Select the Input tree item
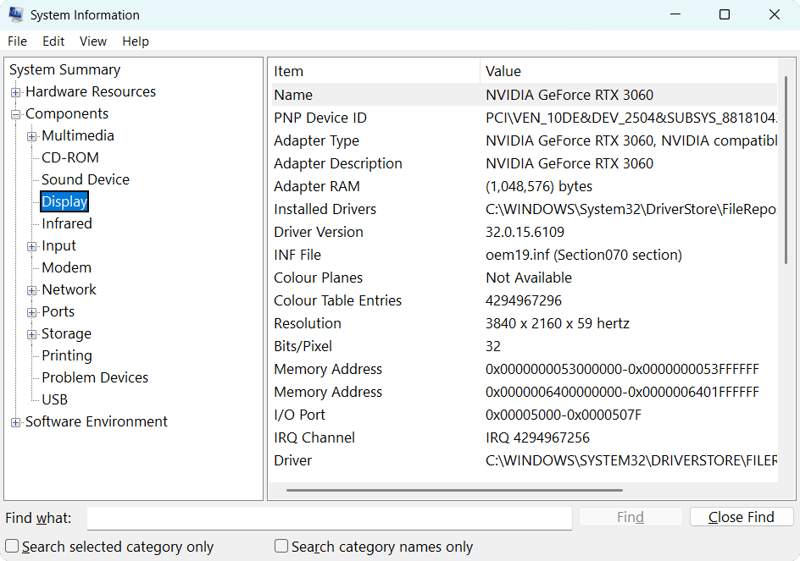Image resolution: width=800 pixels, height=561 pixels. tap(59, 246)
